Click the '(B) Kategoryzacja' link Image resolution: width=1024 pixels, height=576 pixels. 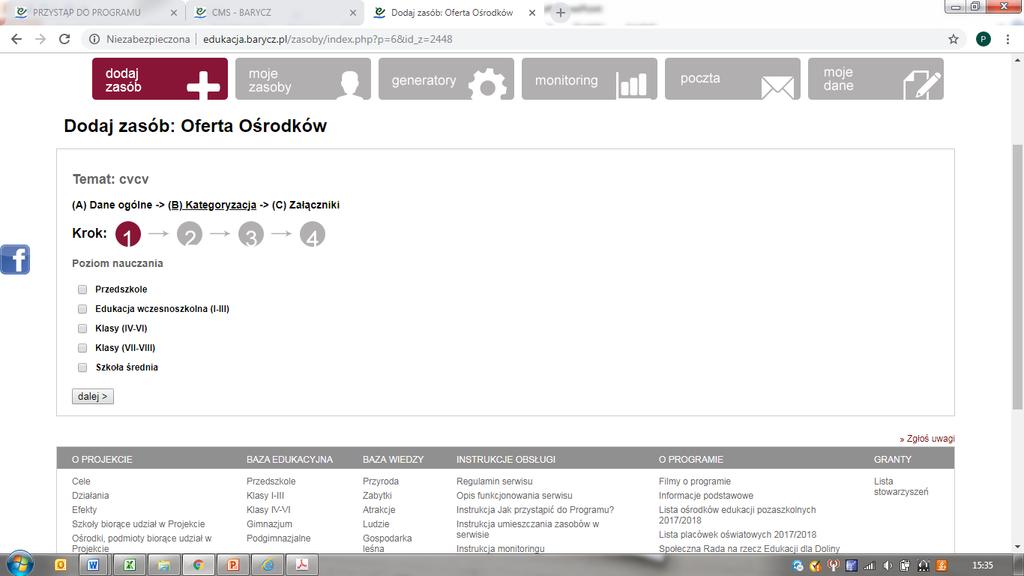212,205
